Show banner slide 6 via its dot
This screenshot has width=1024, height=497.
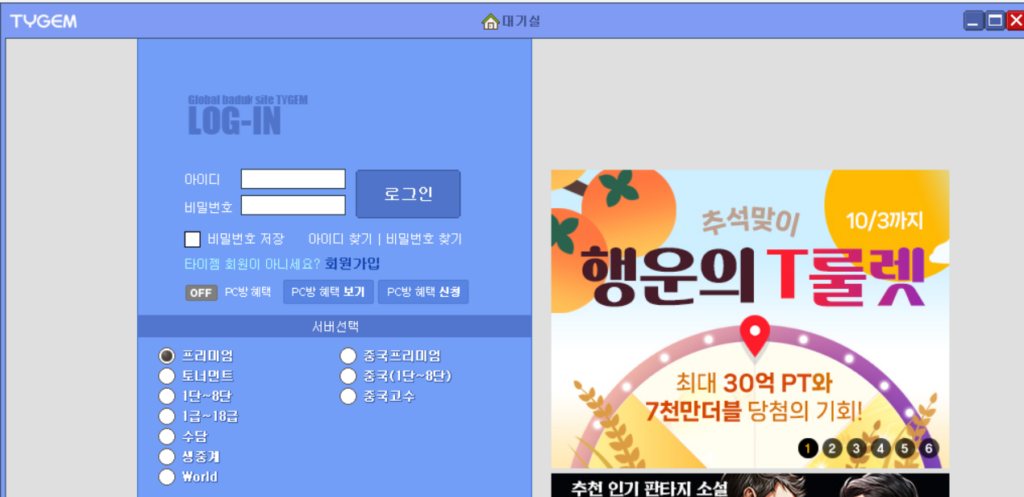point(929,449)
